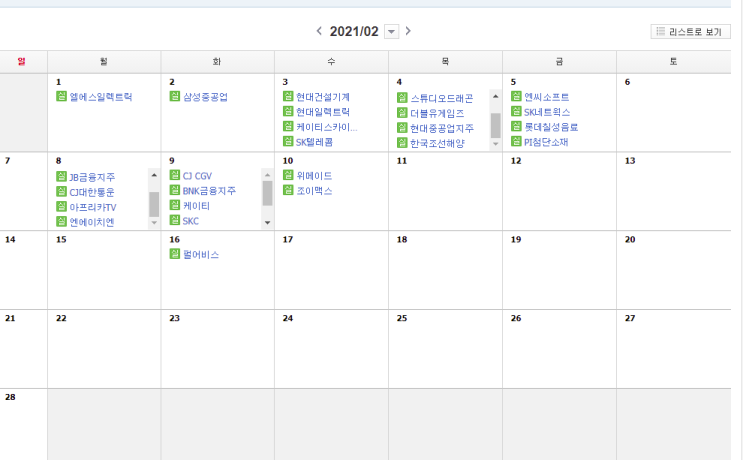Open 현대일렉트릭 event link
Image resolution: width=743 pixels, height=460 pixels.
click(x=323, y=112)
